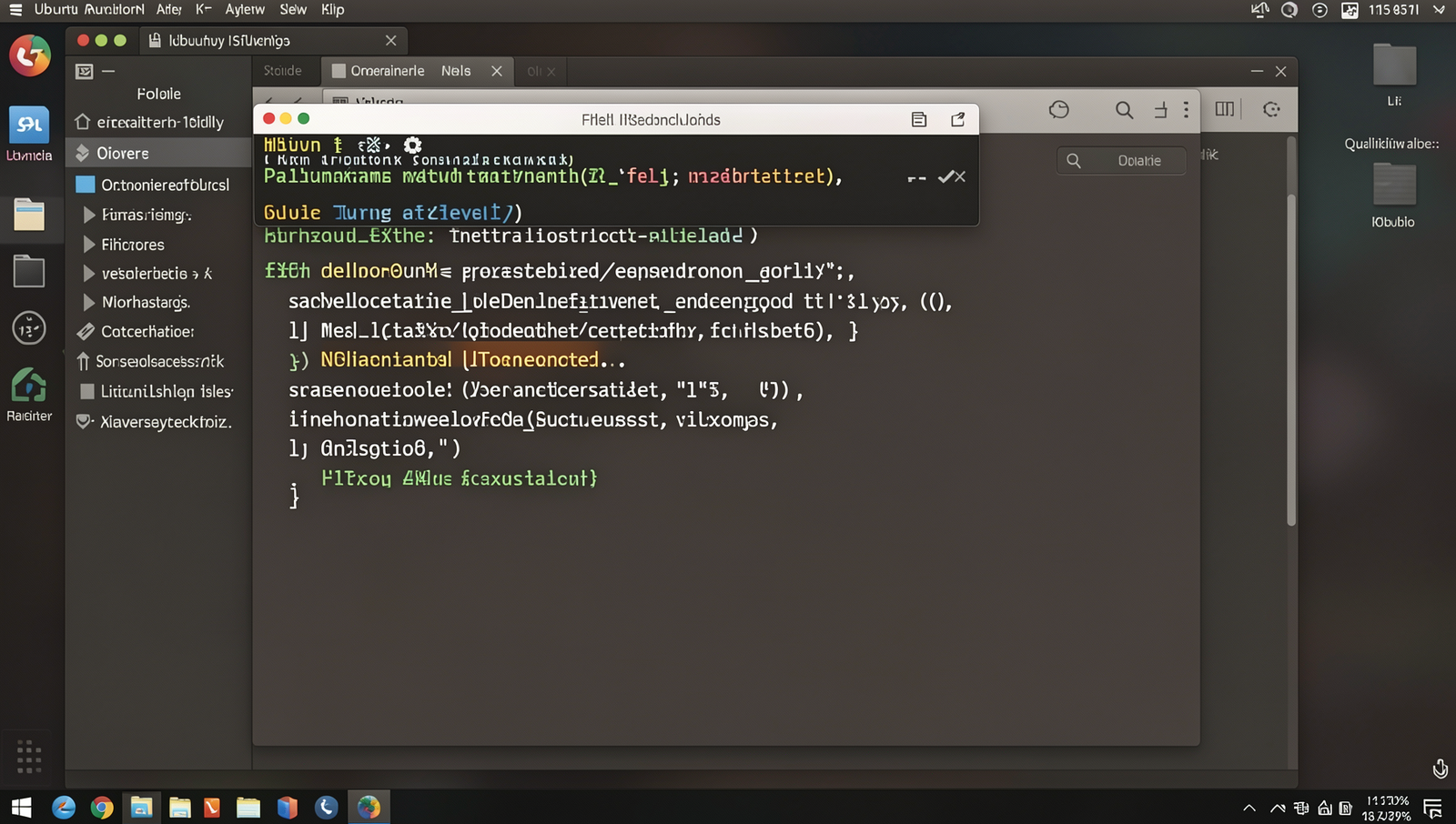Open the dark folder icon in dock

pos(29,271)
